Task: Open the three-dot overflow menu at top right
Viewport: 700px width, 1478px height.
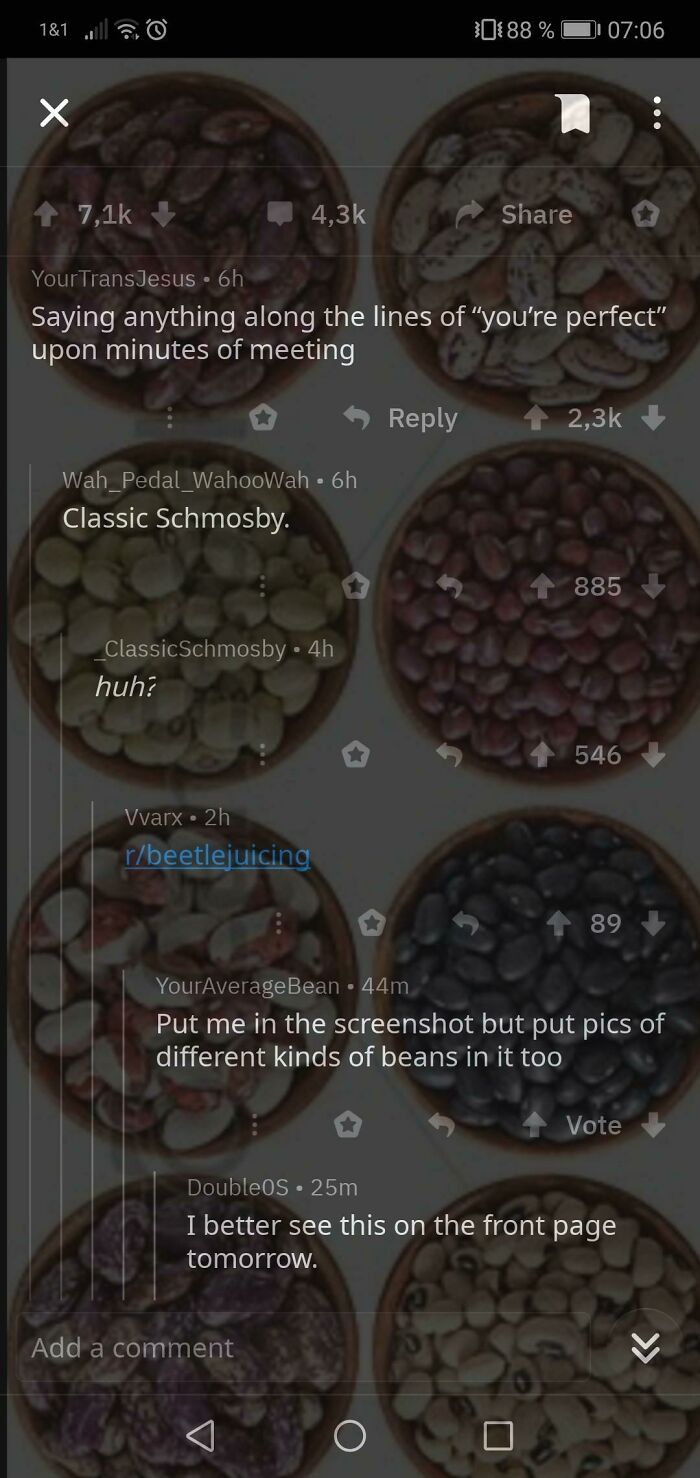Action: [656, 113]
